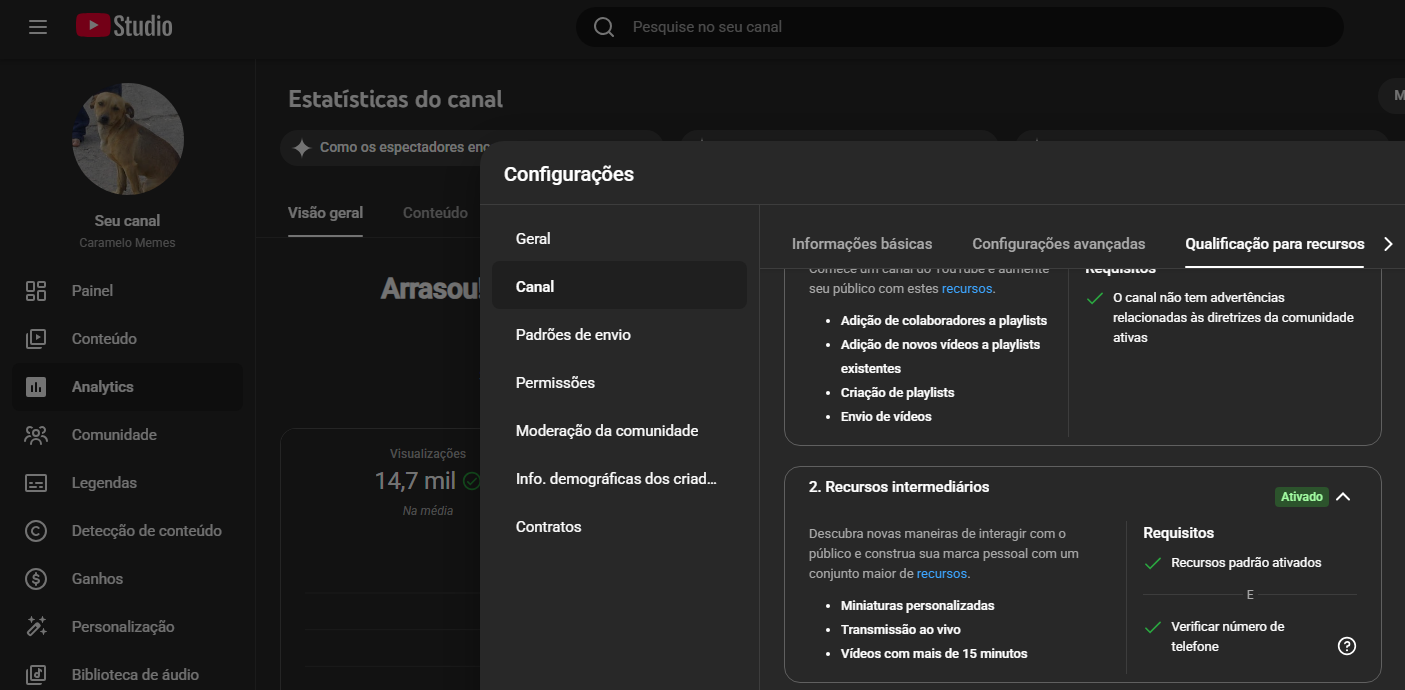Open the Permissões settings section
The width and height of the screenshot is (1405, 690).
pos(619,383)
